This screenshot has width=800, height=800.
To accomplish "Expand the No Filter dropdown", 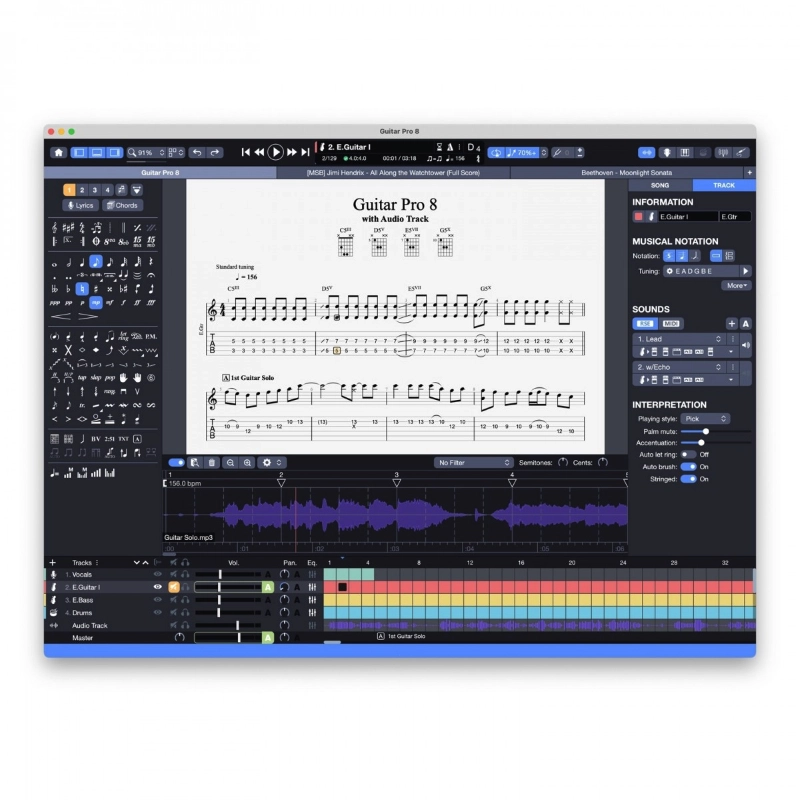I will tap(473, 463).
